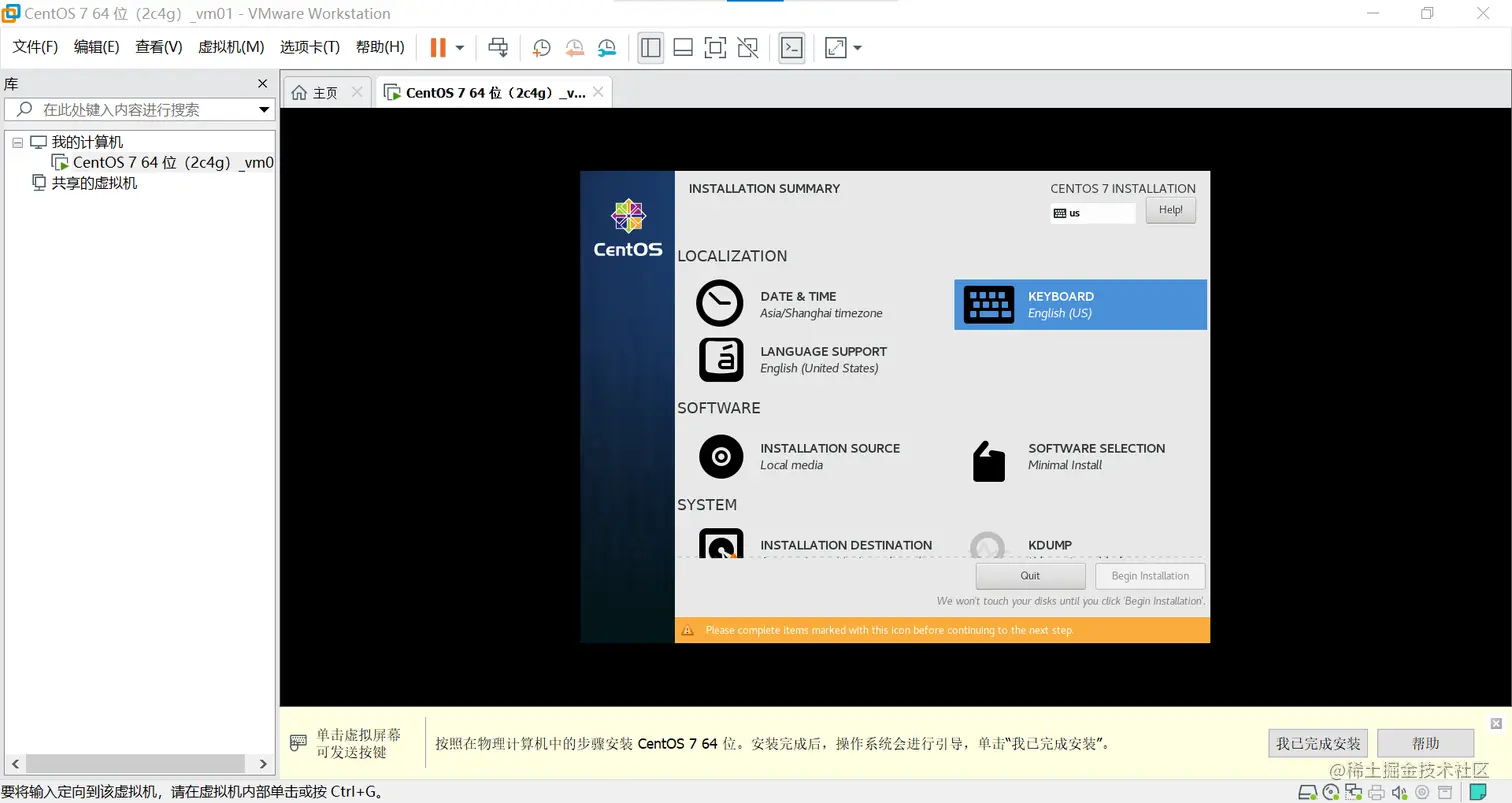Click the sound card status bar icon
Screen dimensions: 1512x803
[x=1400, y=793]
